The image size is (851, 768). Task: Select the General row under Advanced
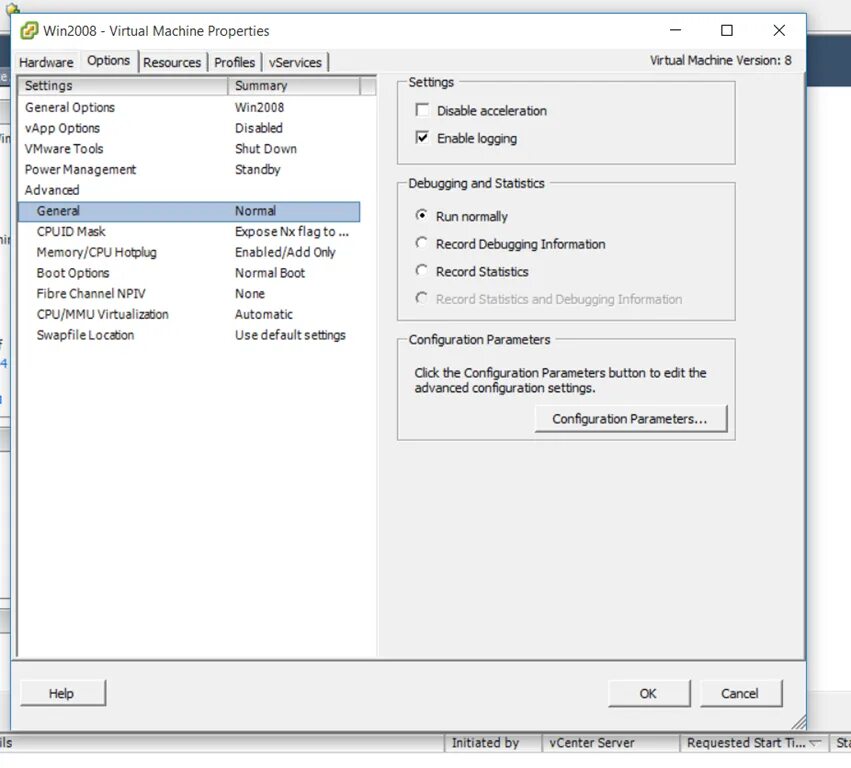189,211
